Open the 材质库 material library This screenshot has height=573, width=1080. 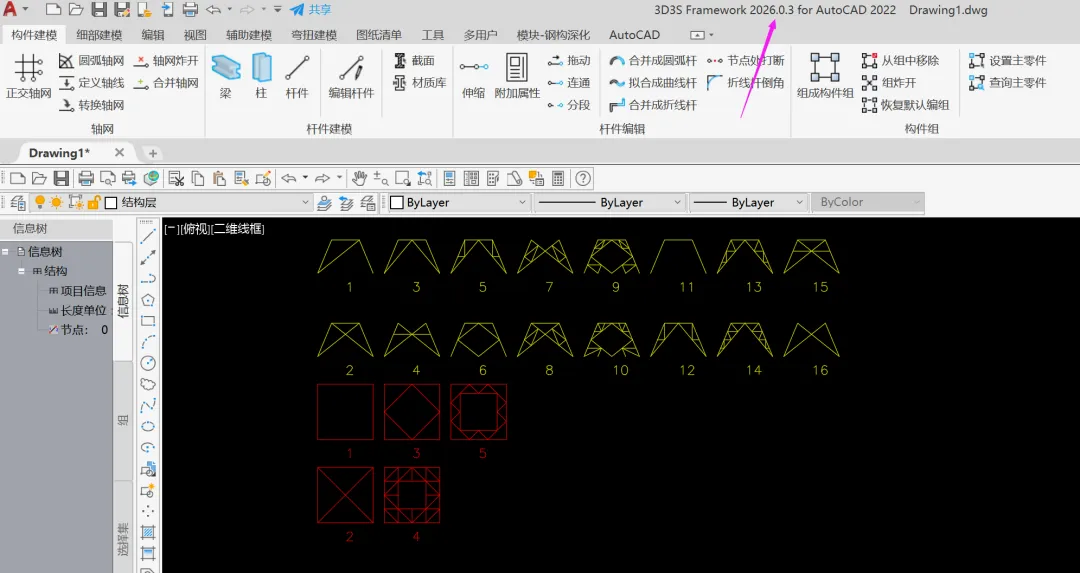(419, 83)
